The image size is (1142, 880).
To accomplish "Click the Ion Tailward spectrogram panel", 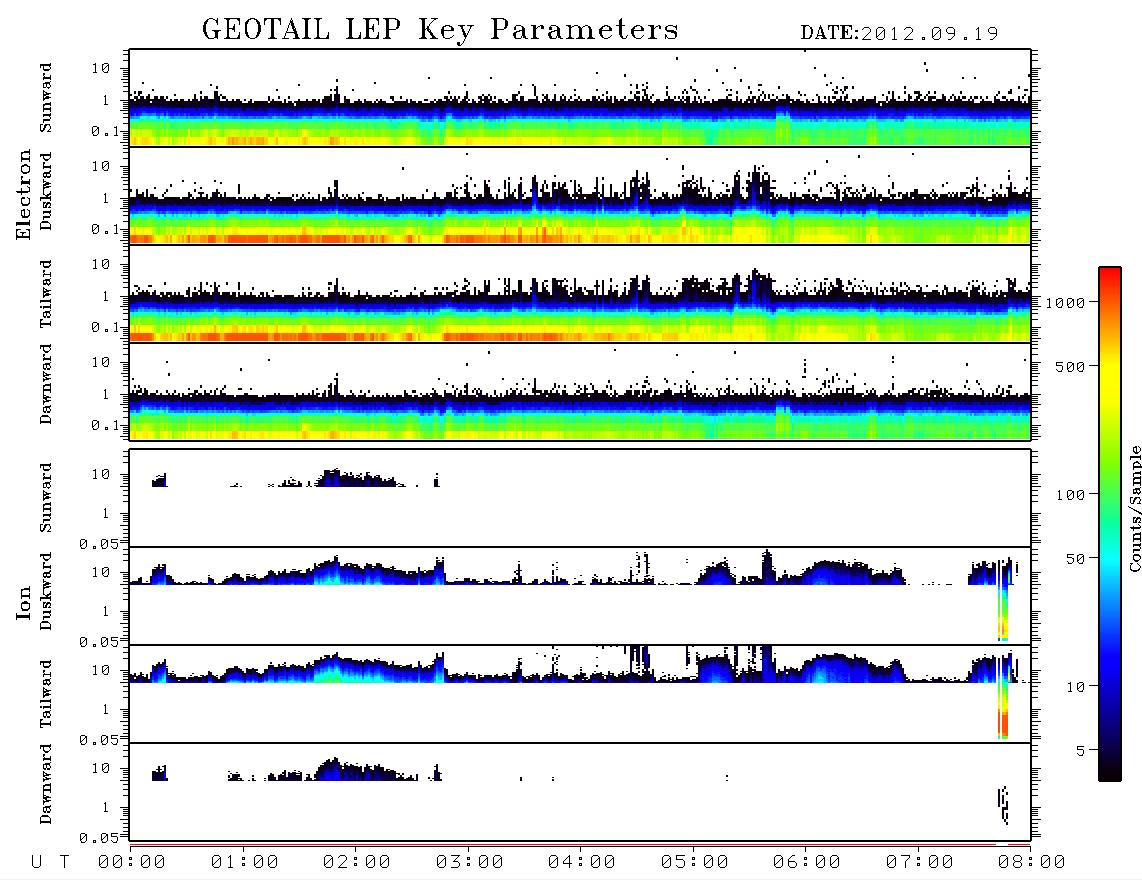I will [x=580, y=694].
